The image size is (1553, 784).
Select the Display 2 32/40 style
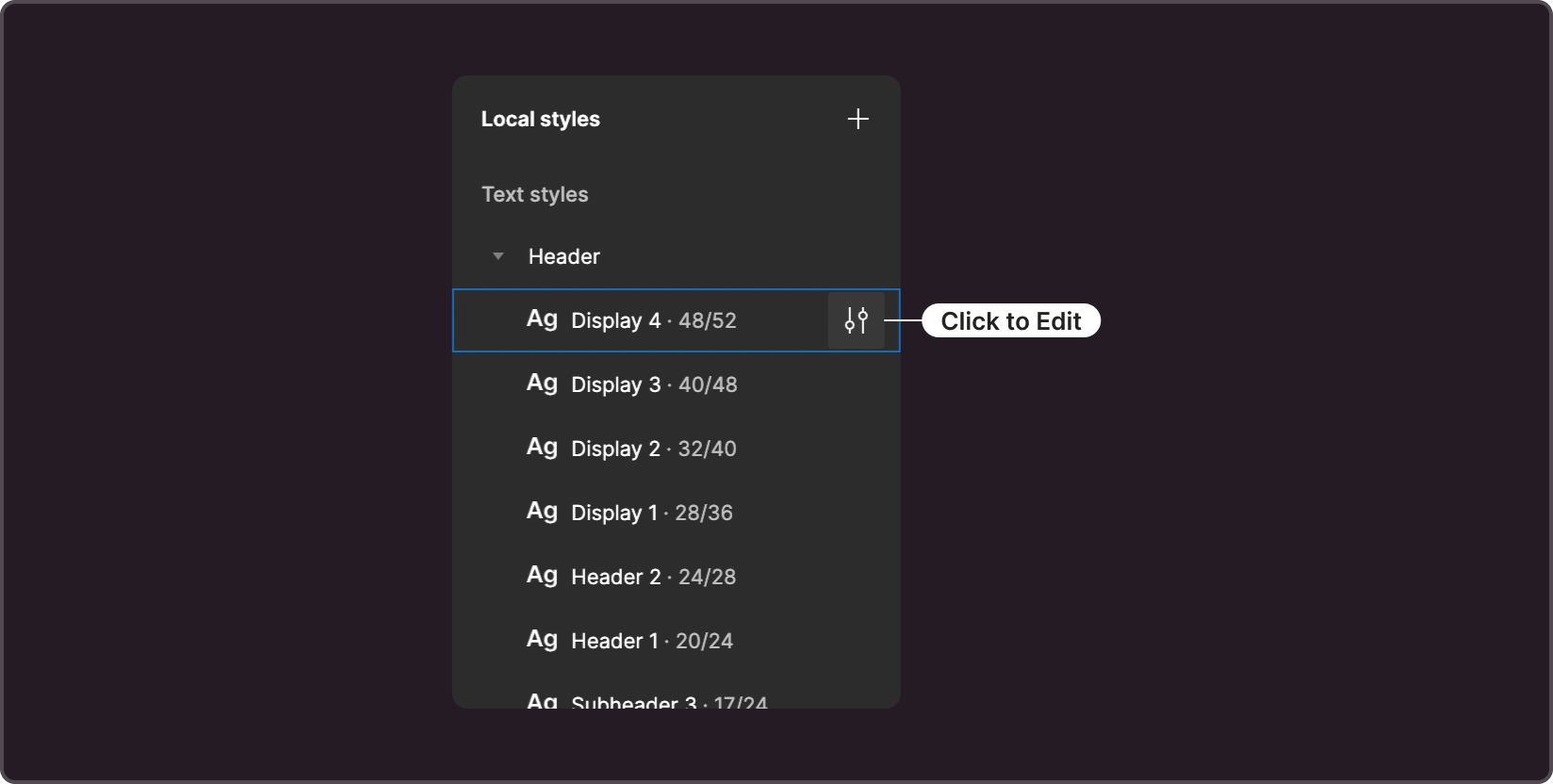(x=676, y=449)
